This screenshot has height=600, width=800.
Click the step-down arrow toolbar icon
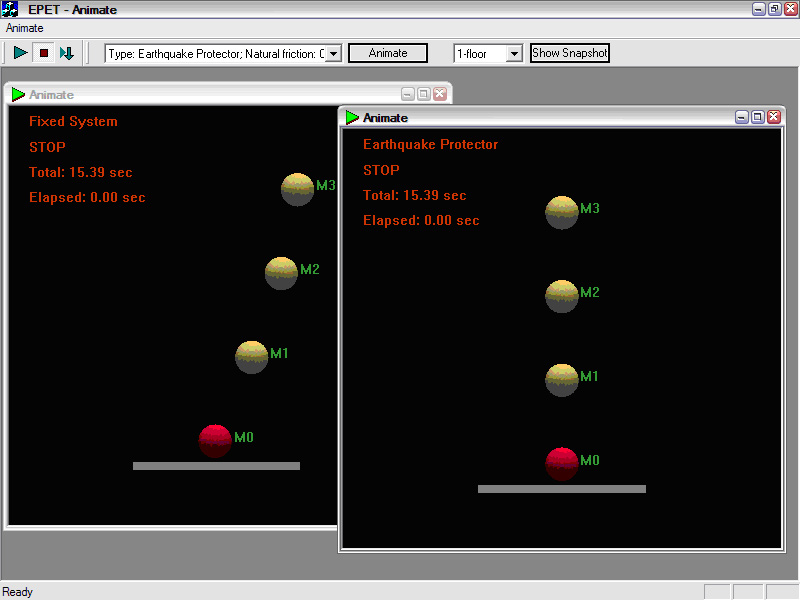tap(67, 53)
